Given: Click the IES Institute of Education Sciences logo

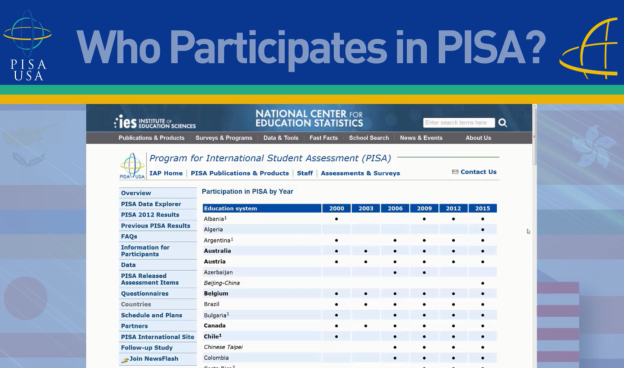Looking at the screenshot, I should tap(155, 122).
